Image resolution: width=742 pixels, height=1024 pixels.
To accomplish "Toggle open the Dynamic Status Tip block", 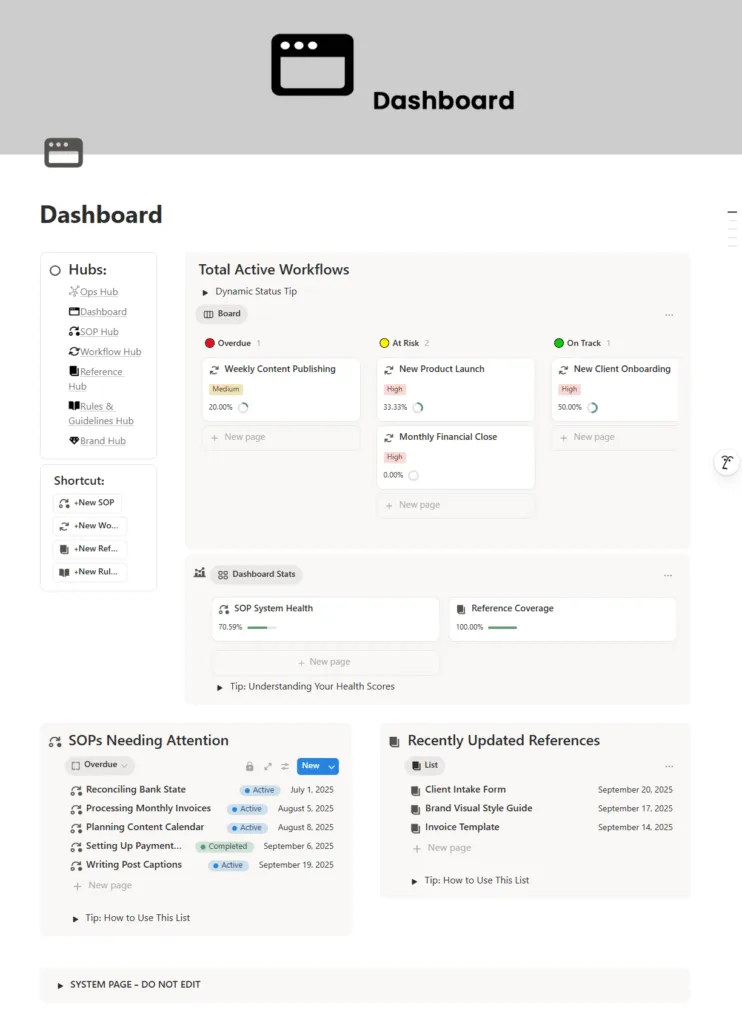I will coord(206,292).
